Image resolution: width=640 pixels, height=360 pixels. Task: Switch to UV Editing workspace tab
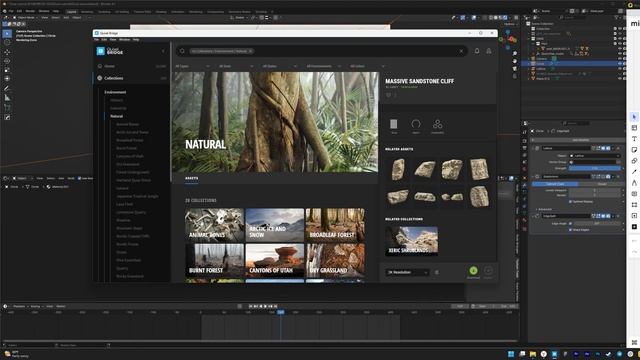[x=122, y=12]
